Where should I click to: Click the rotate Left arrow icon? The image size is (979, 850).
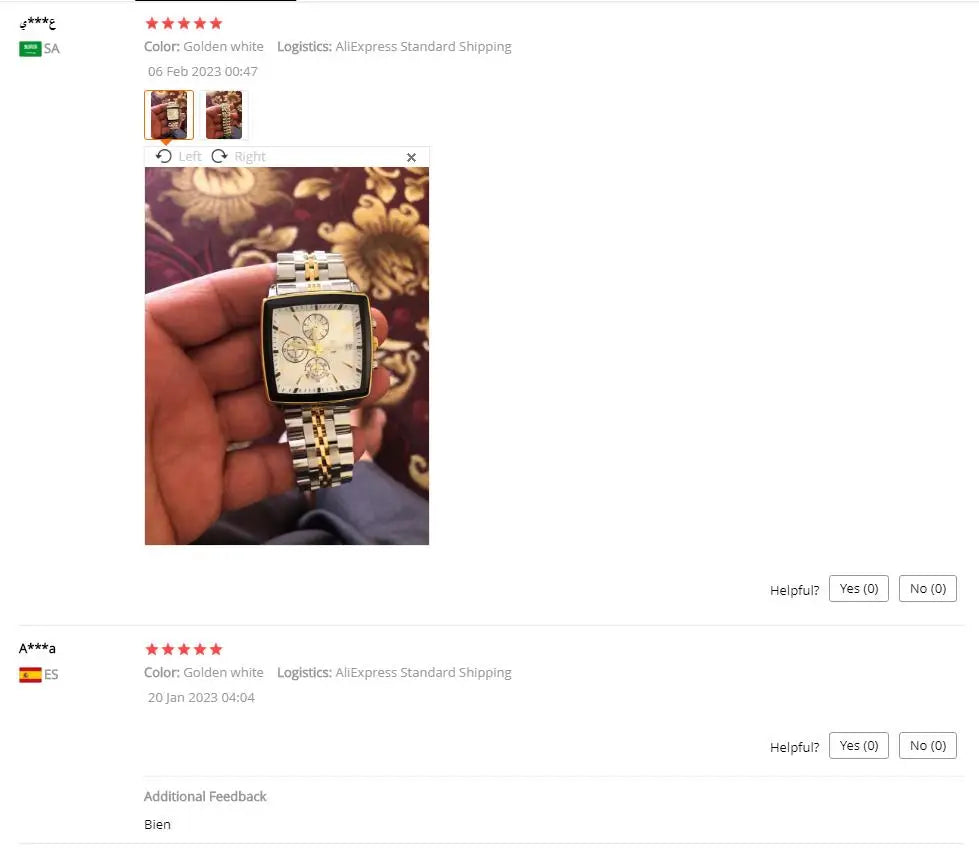tap(164, 156)
